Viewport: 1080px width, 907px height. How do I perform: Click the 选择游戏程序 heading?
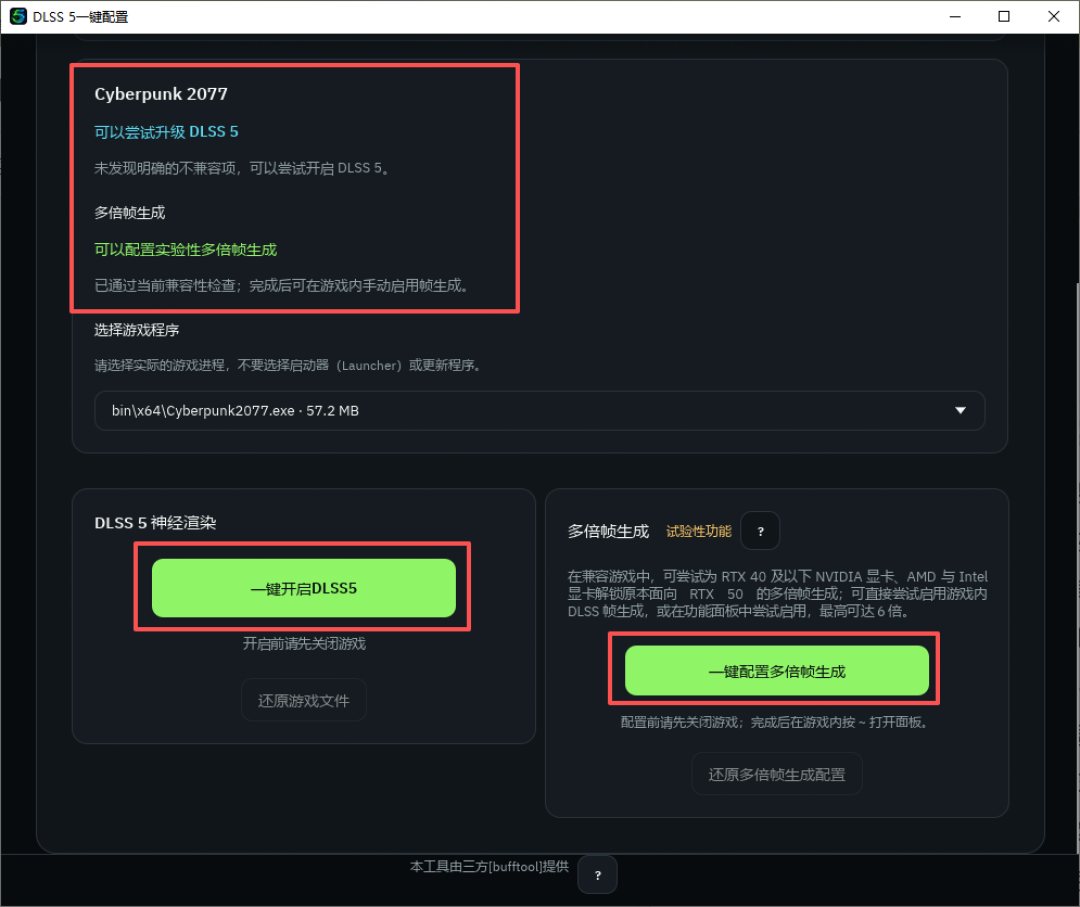pos(136,330)
